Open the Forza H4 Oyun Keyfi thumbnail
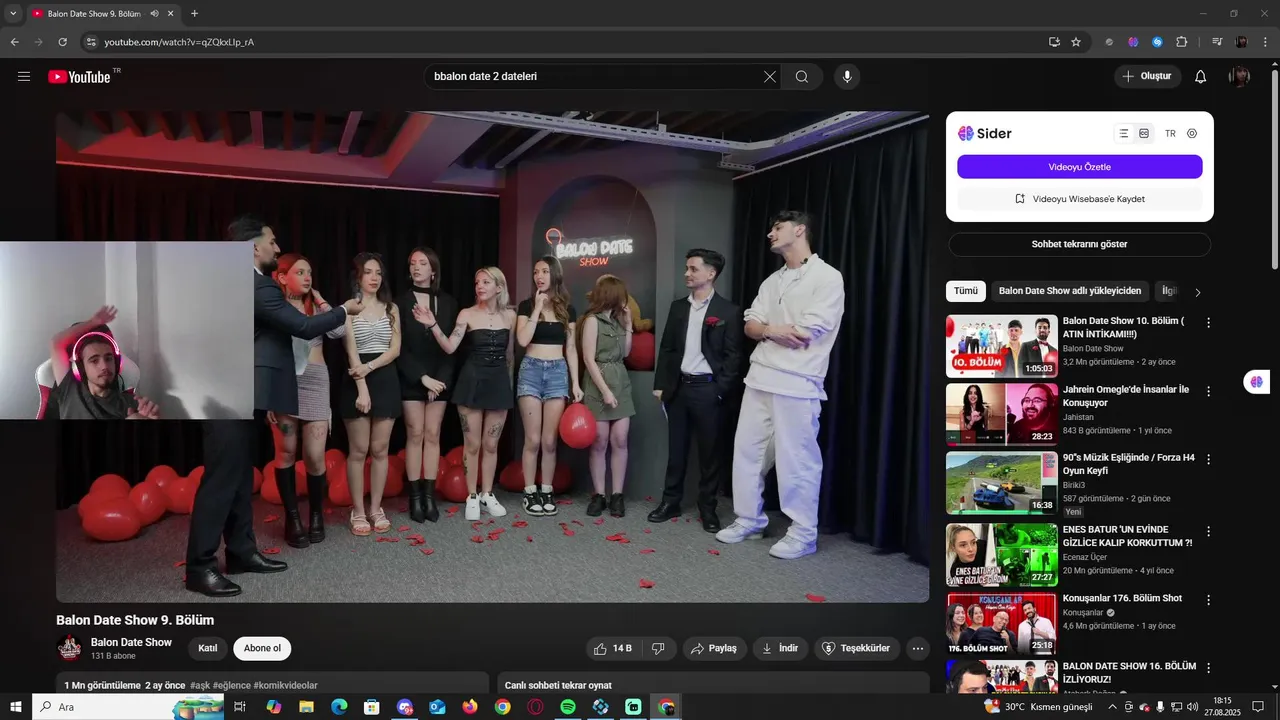 click(1002, 483)
